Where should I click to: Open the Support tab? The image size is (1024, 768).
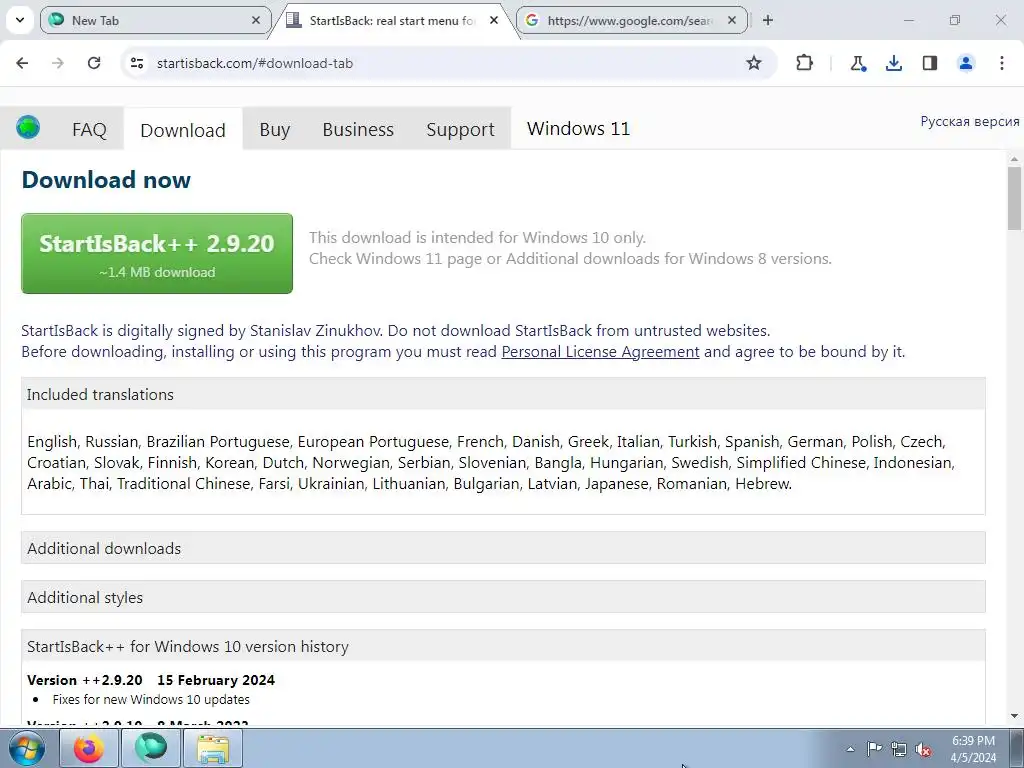[460, 129]
